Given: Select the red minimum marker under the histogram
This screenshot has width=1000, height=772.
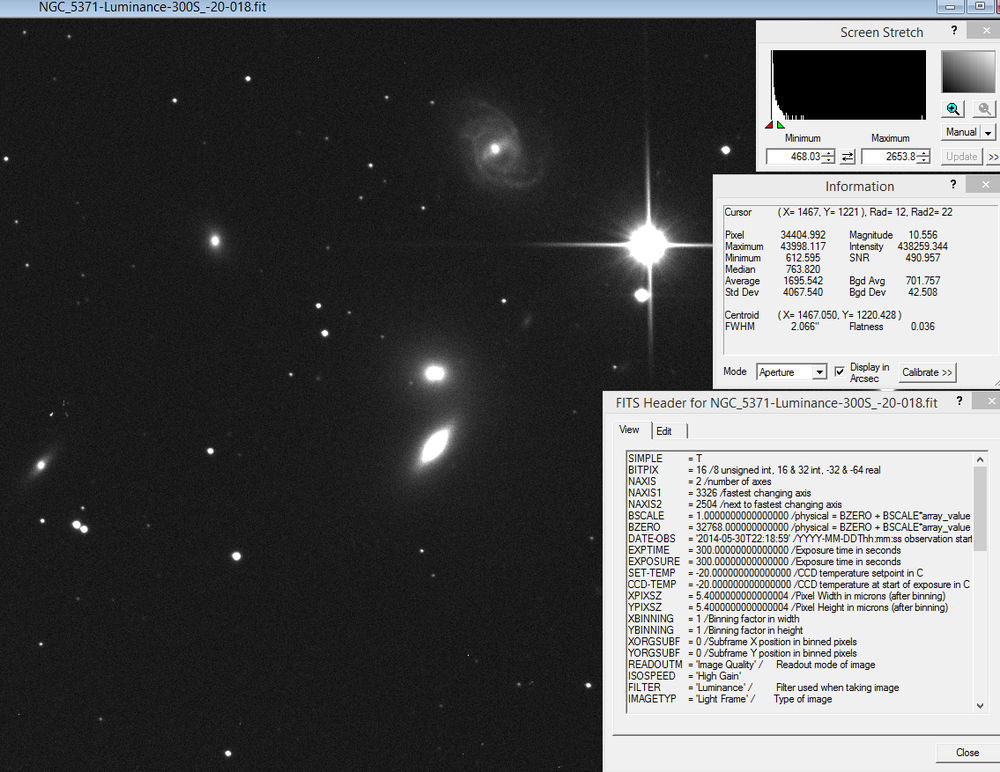Looking at the screenshot, I should [x=769, y=124].
